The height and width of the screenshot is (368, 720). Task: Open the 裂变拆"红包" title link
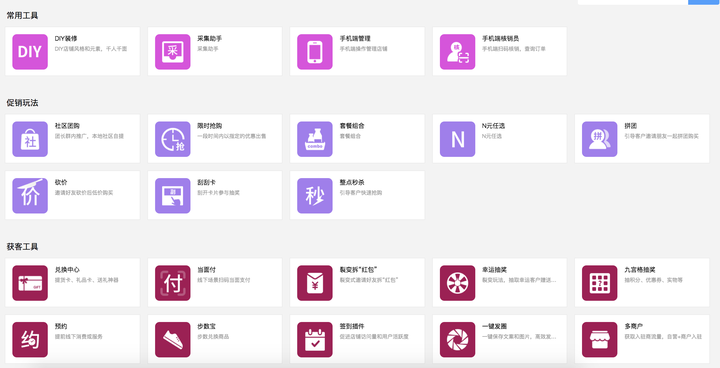click(358, 270)
